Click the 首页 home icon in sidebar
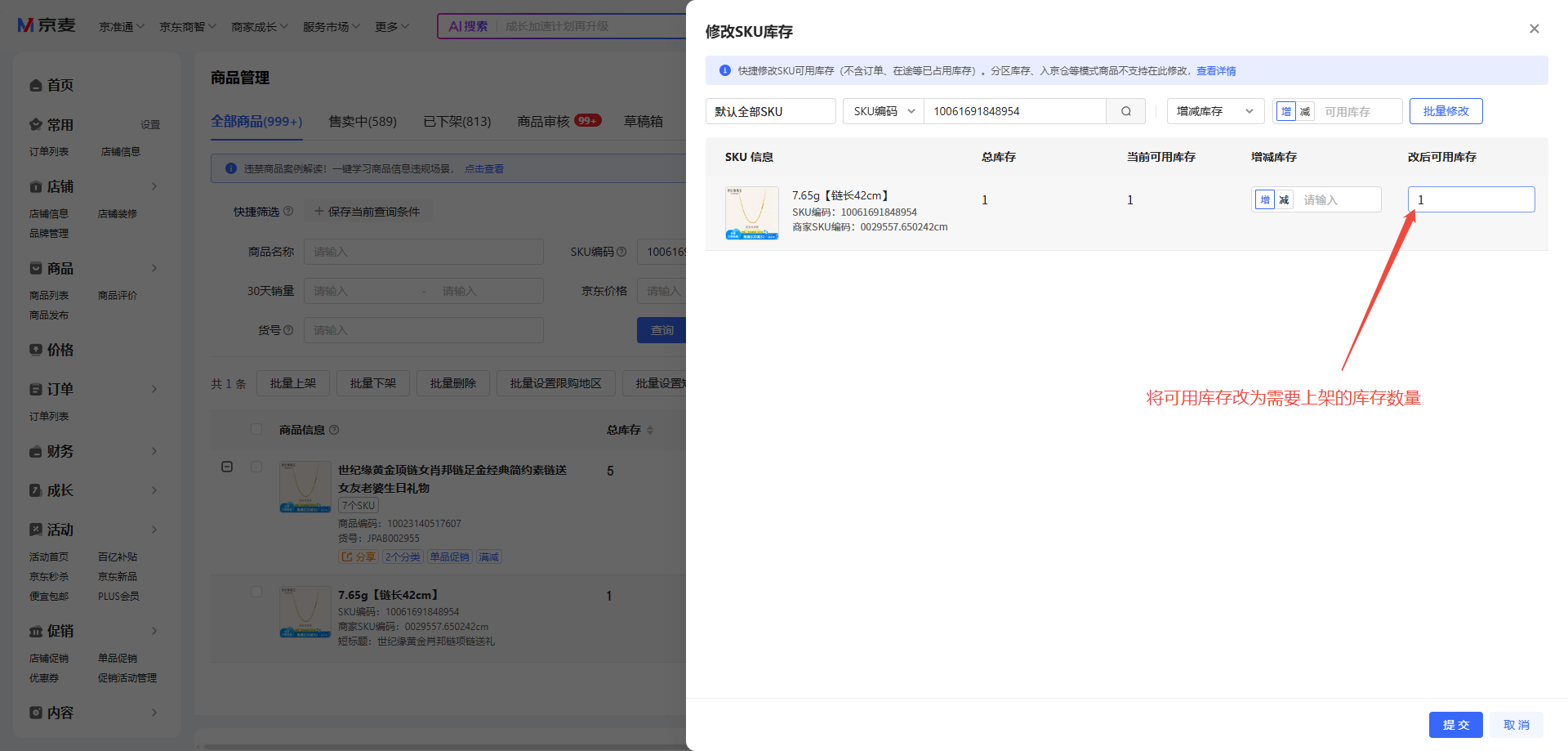Viewport: 1568px width, 751px height. click(36, 85)
